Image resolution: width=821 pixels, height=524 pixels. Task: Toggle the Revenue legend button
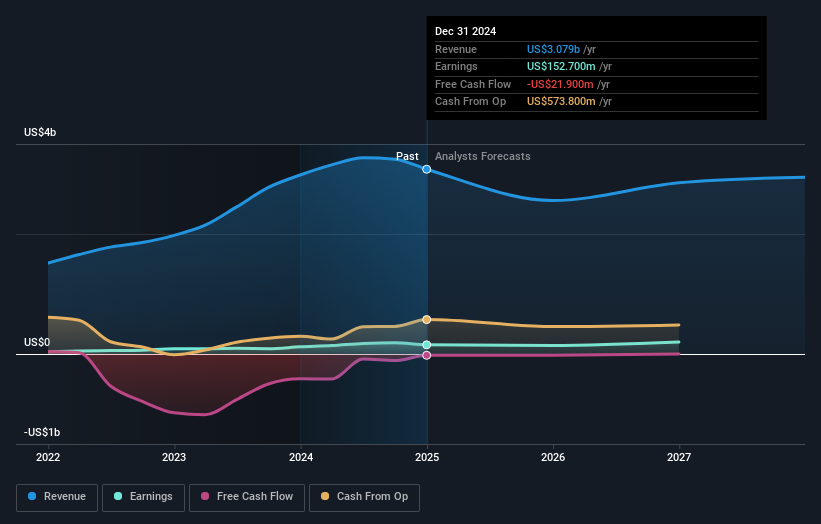[57, 497]
